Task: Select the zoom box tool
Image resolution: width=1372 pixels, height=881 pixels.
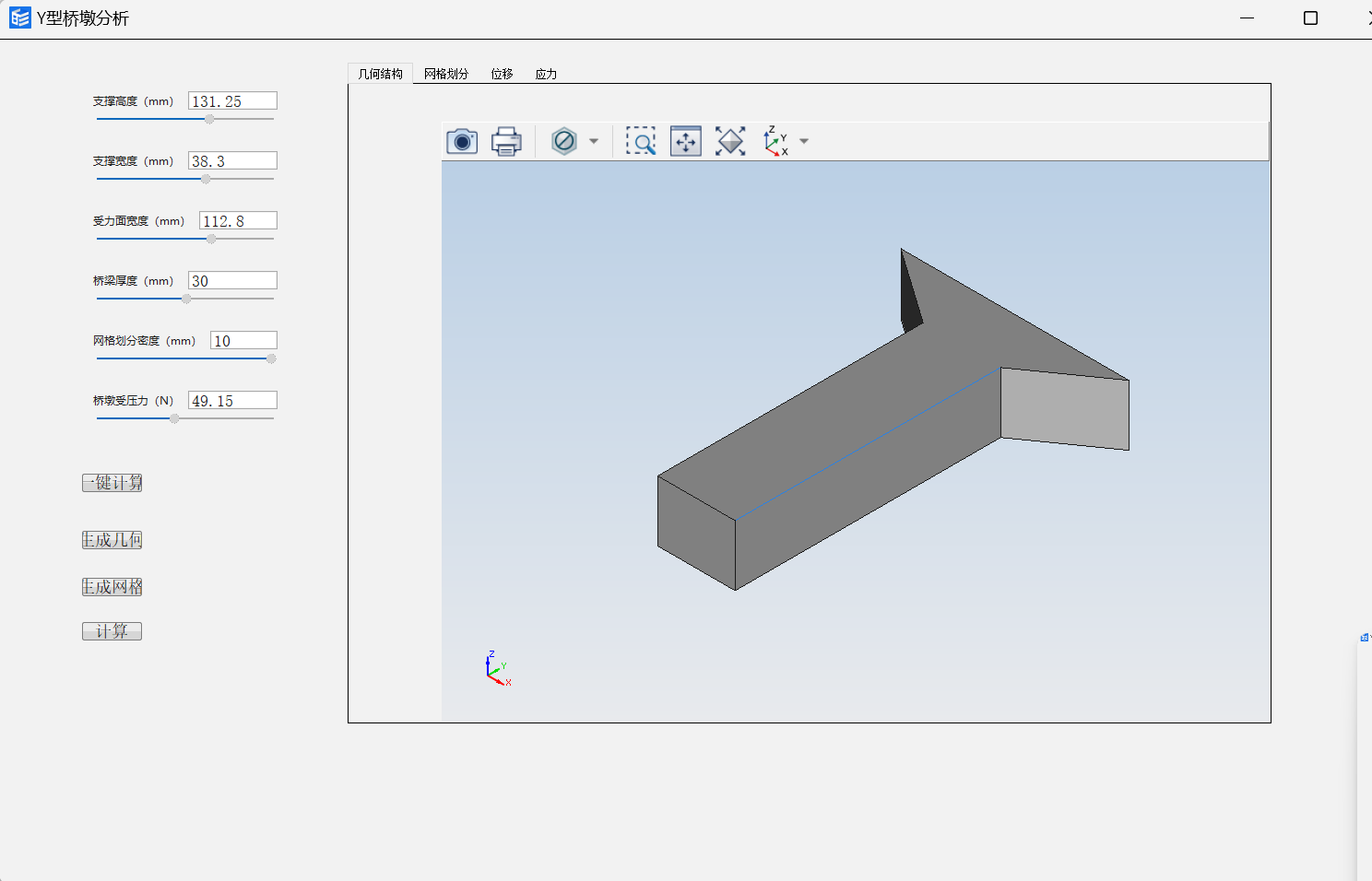Action: pos(641,141)
